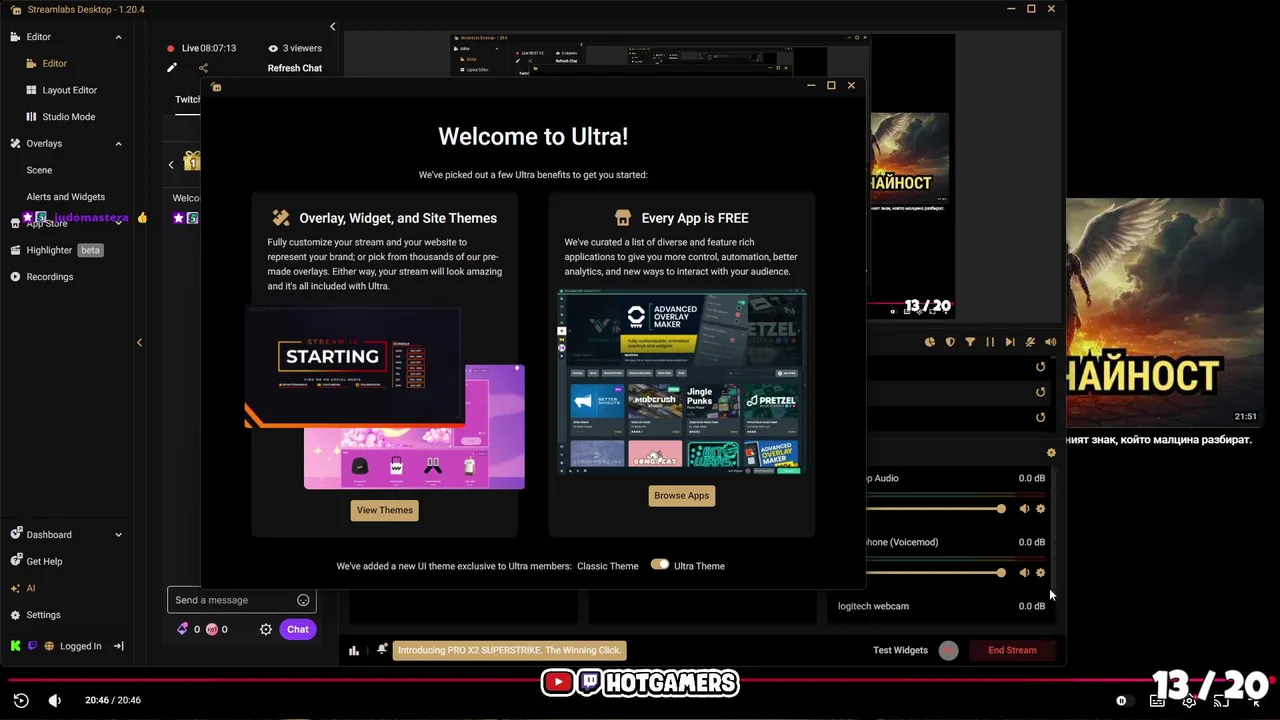Viewport: 1280px width, 720px height.
Task: Click the safe mode shield icon
Action: pos(950,342)
